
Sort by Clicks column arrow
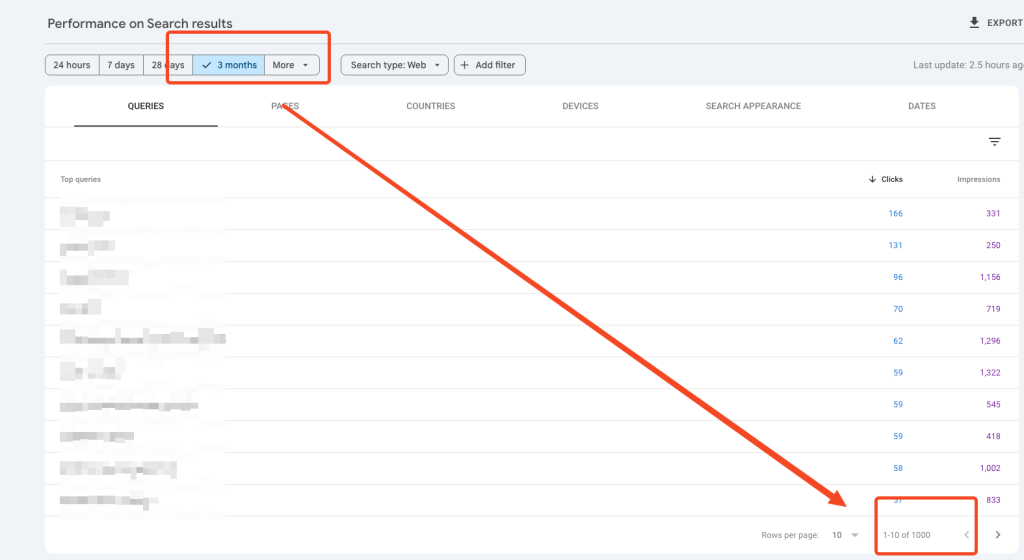872,180
